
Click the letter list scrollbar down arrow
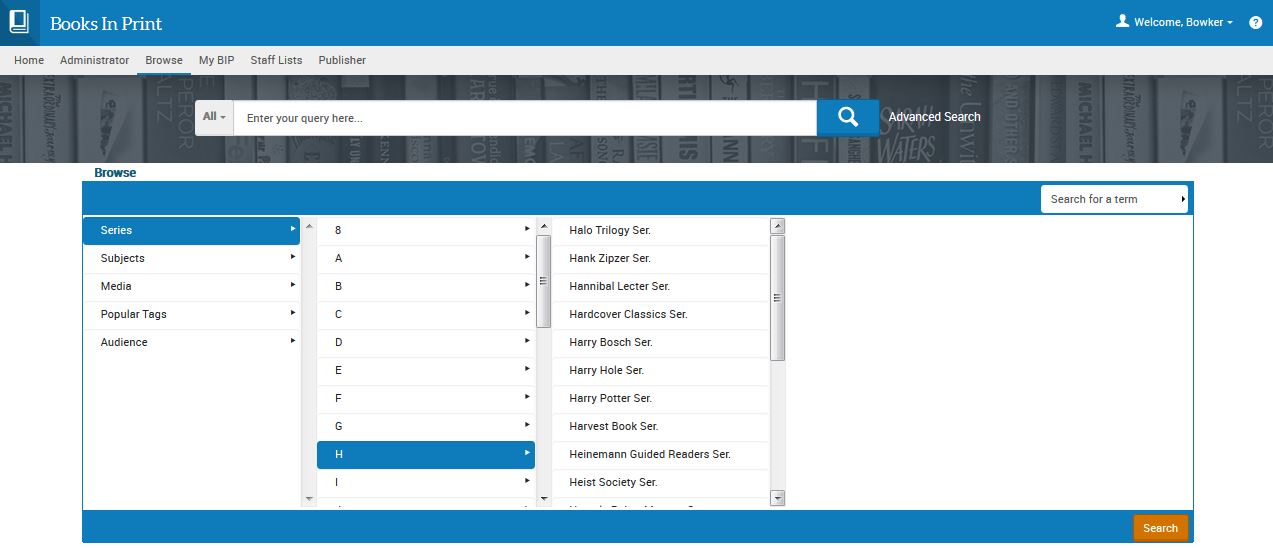click(x=544, y=498)
